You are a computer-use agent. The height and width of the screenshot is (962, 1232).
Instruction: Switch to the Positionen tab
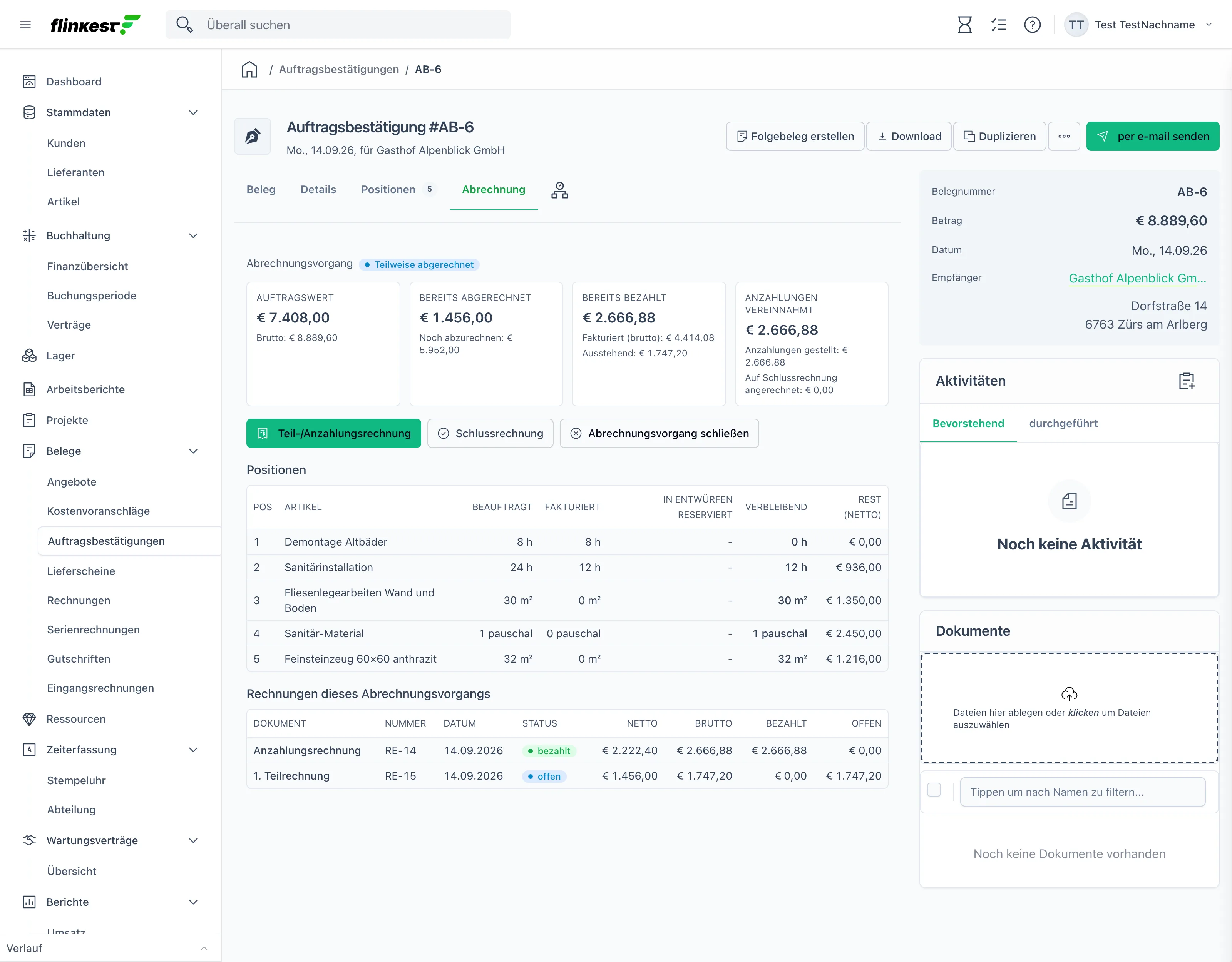[x=398, y=190]
